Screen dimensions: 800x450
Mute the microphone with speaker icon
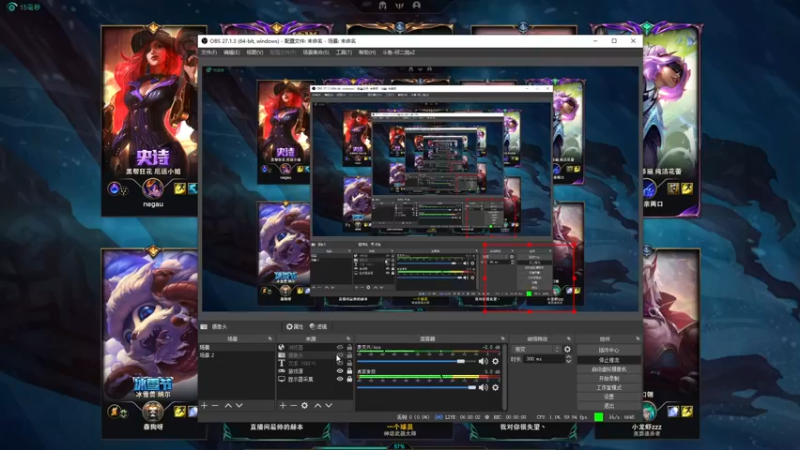click(x=483, y=361)
